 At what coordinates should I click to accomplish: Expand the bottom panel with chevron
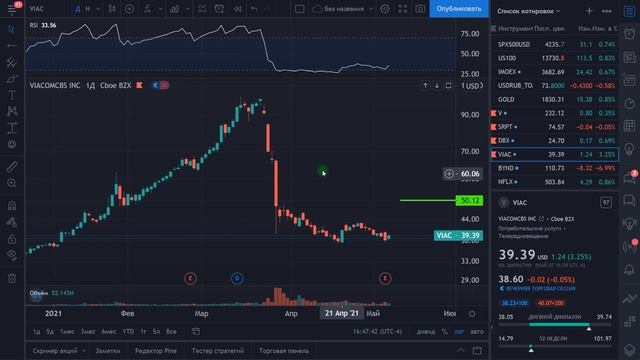(x=460, y=351)
